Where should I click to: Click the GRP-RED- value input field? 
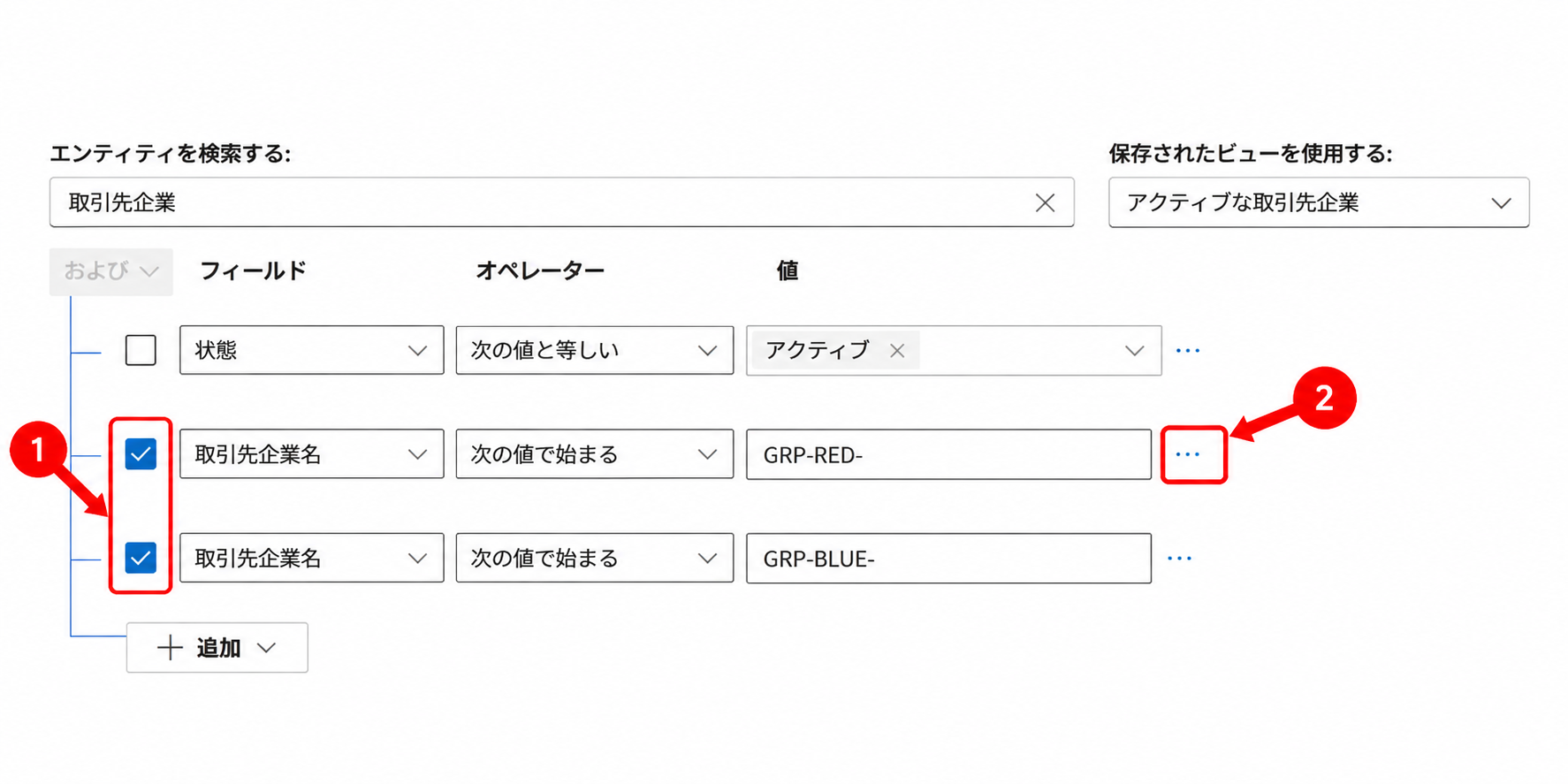[948, 454]
